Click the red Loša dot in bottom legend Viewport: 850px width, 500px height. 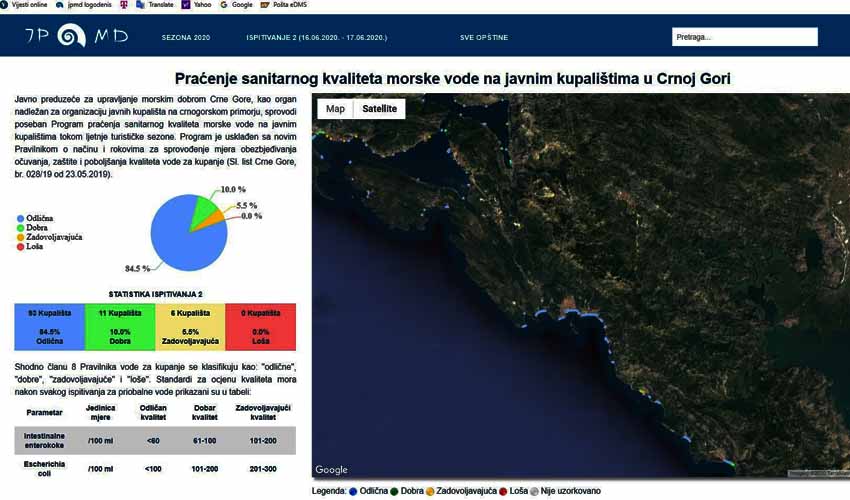pyautogui.click(x=503, y=491)
